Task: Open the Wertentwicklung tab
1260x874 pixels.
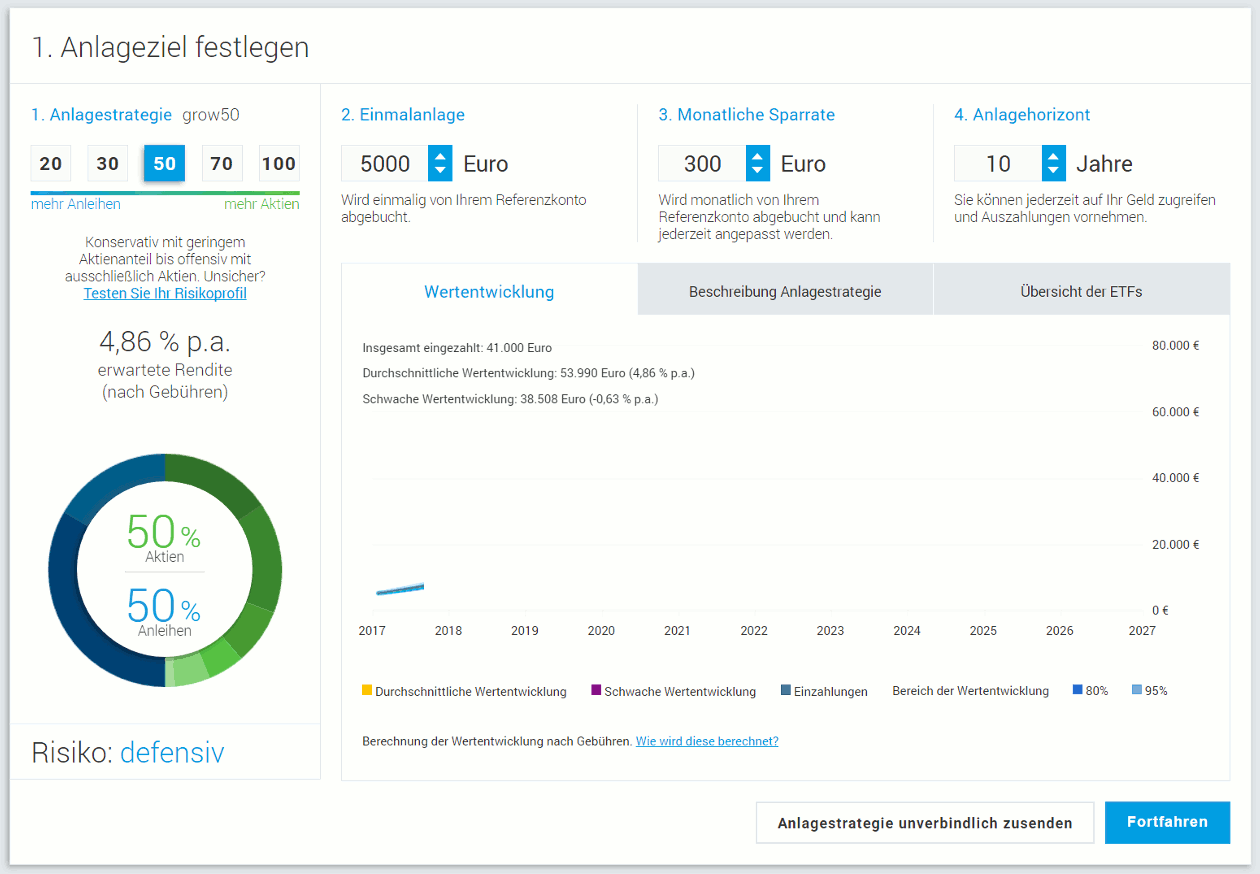Action: tap(489, 292)
